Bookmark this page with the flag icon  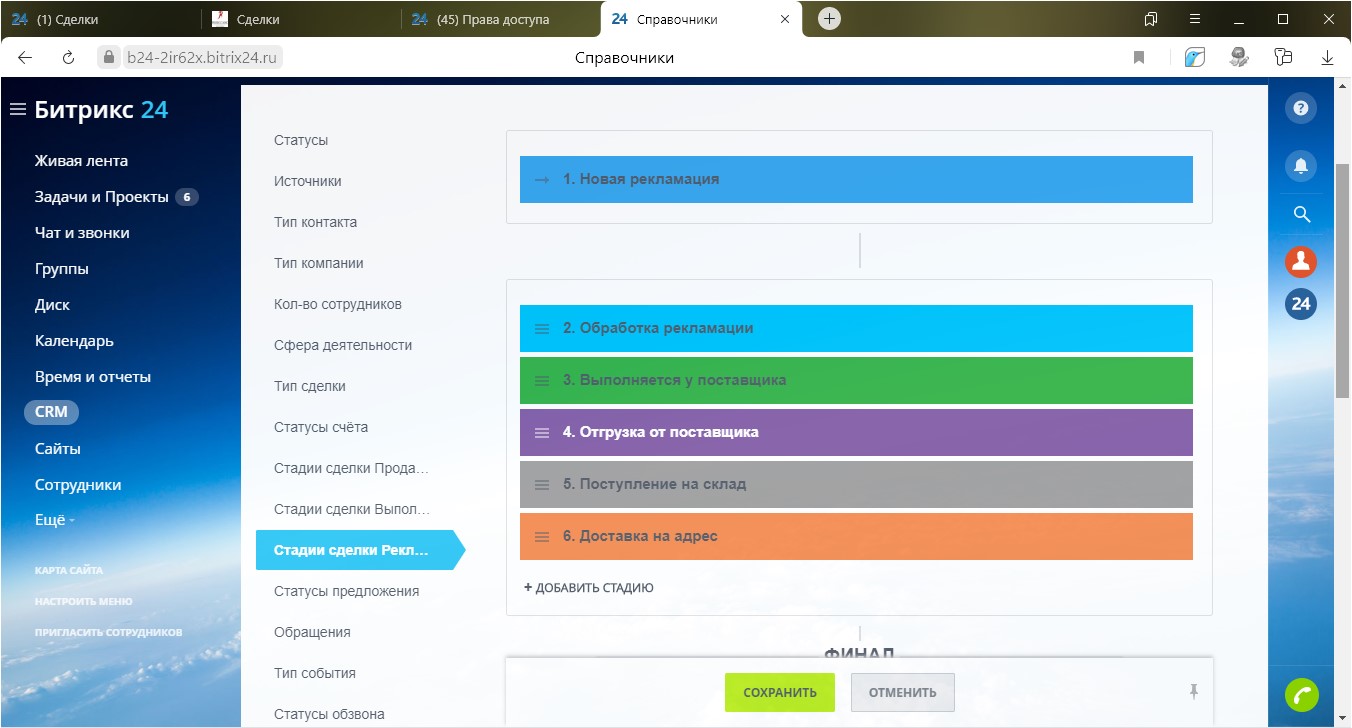click(1139, 58)
